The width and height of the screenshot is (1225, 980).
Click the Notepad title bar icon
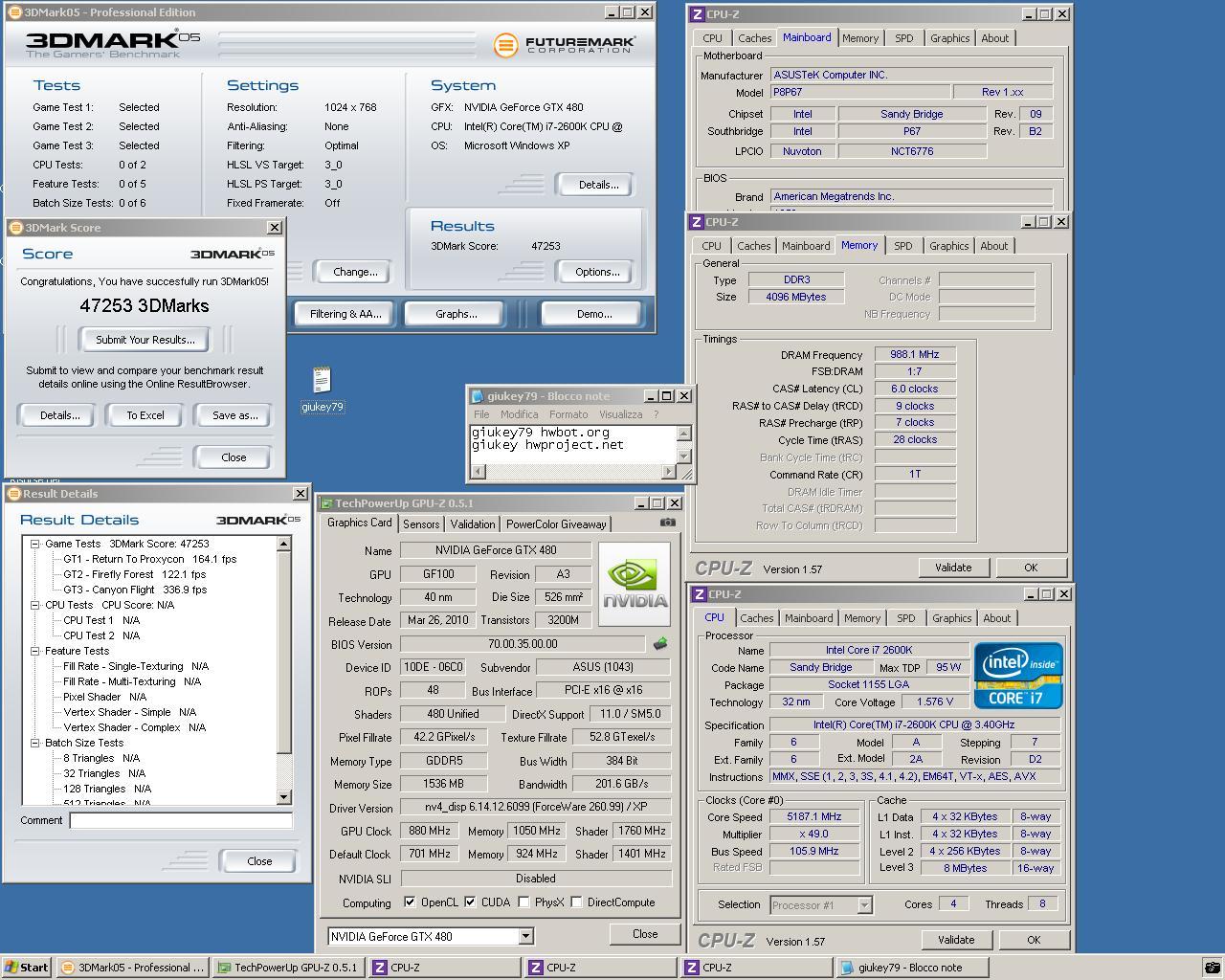pyautogui.click(x=479, y=396)
